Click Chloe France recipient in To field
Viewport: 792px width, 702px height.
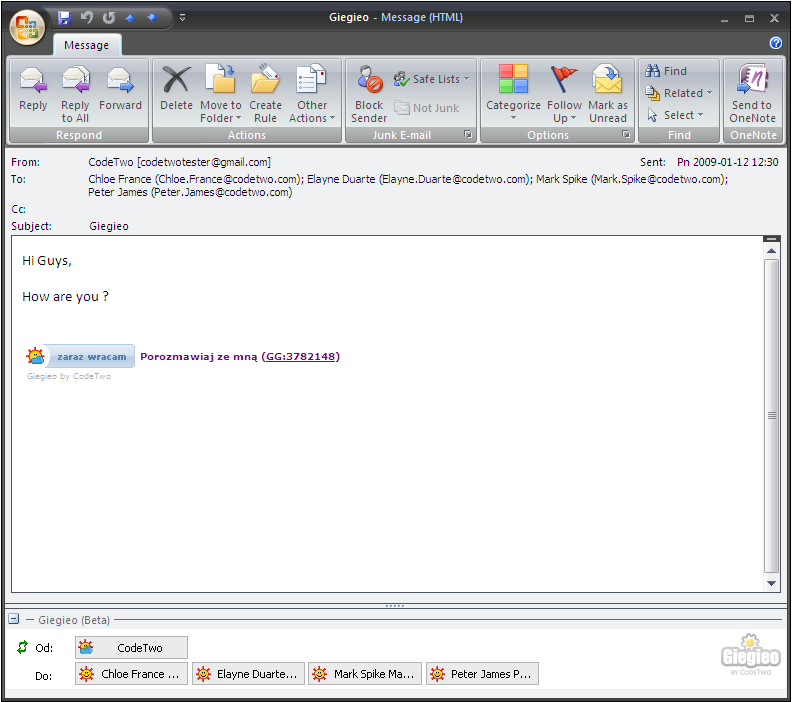click(194, 179)
